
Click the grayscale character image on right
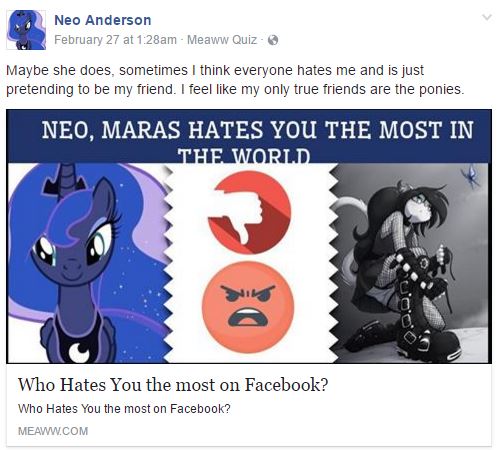coord(411,263)
